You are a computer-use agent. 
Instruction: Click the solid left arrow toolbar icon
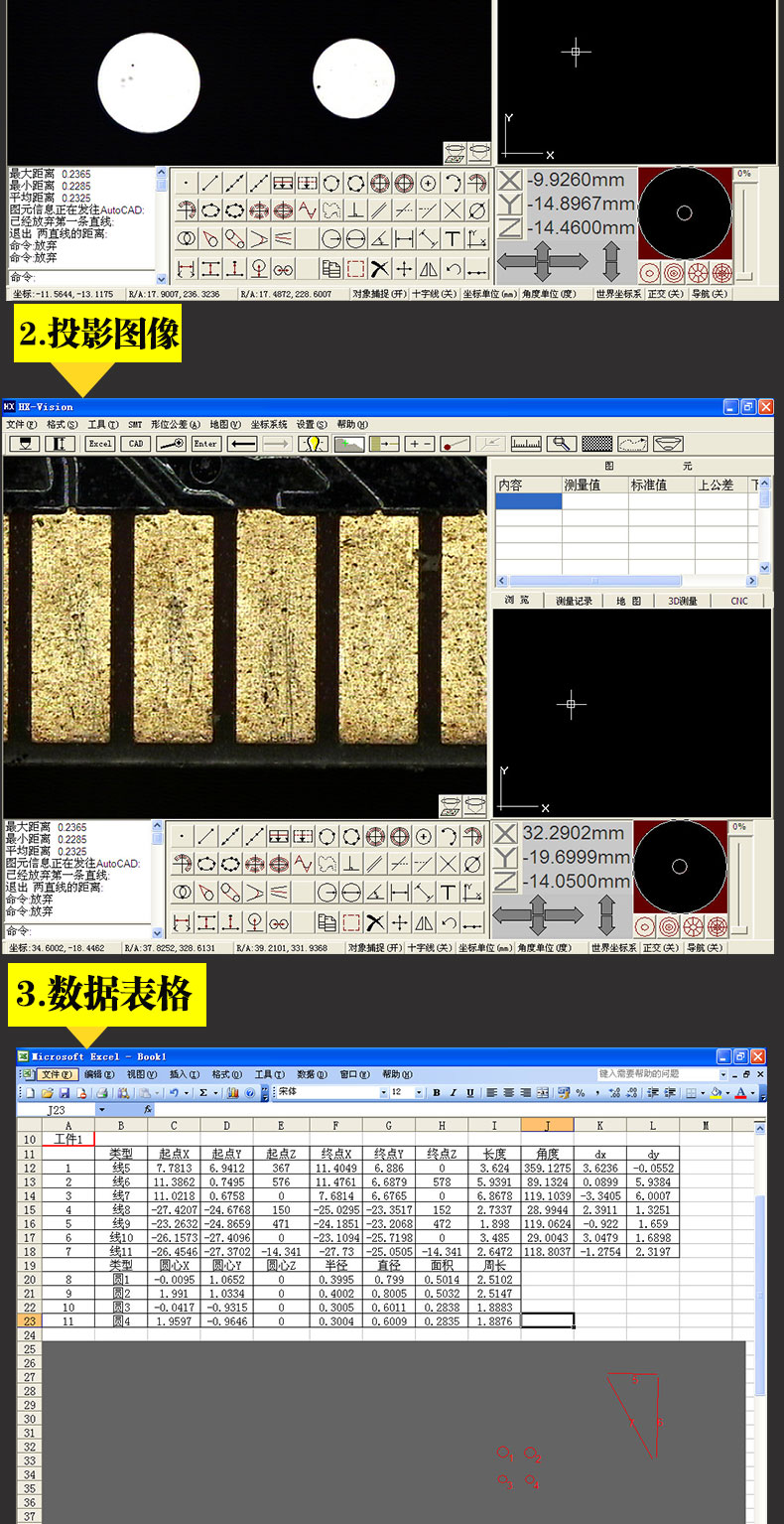243,444
